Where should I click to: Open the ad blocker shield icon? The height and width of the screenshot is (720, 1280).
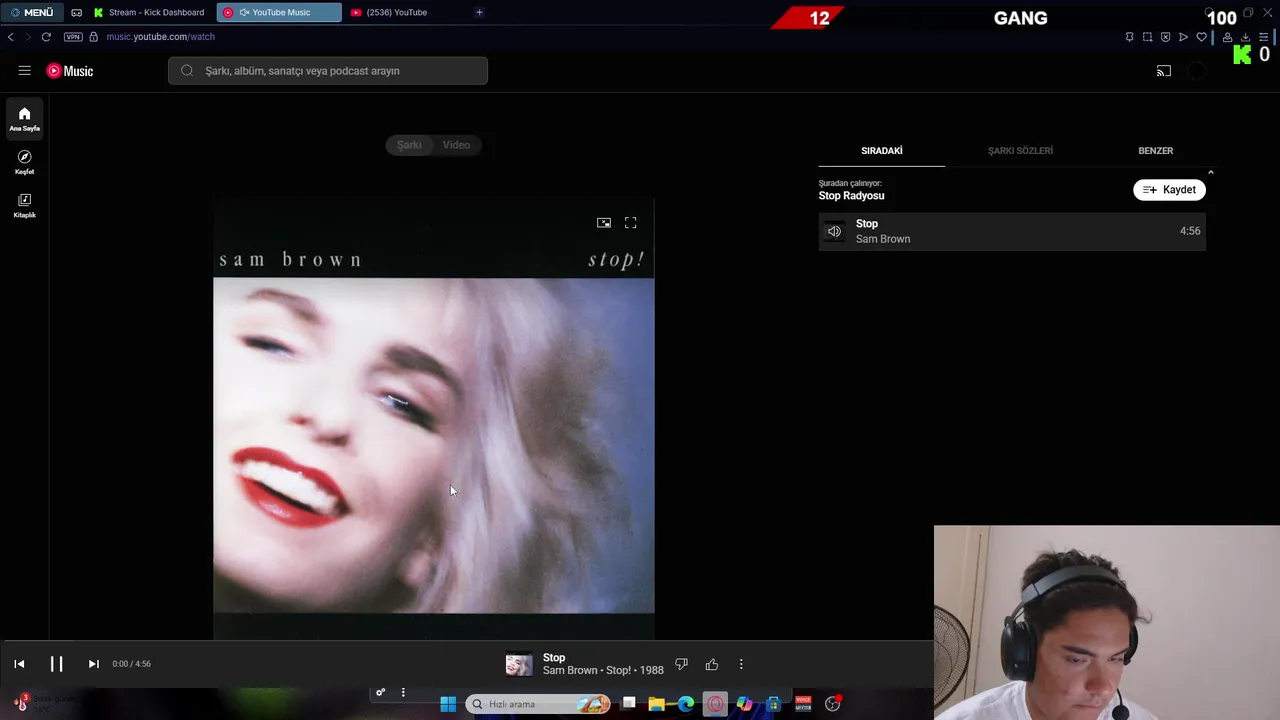(x=1165, y=37)
